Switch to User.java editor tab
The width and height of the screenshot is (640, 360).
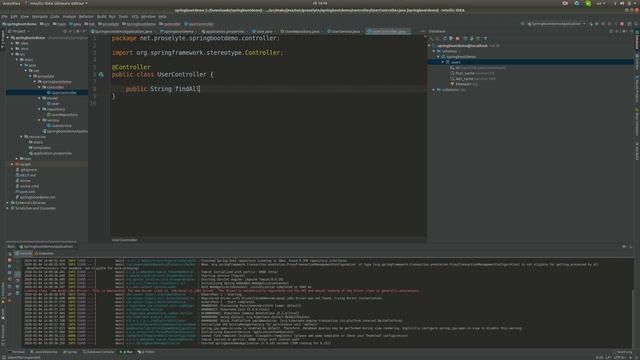coord(262,31)
